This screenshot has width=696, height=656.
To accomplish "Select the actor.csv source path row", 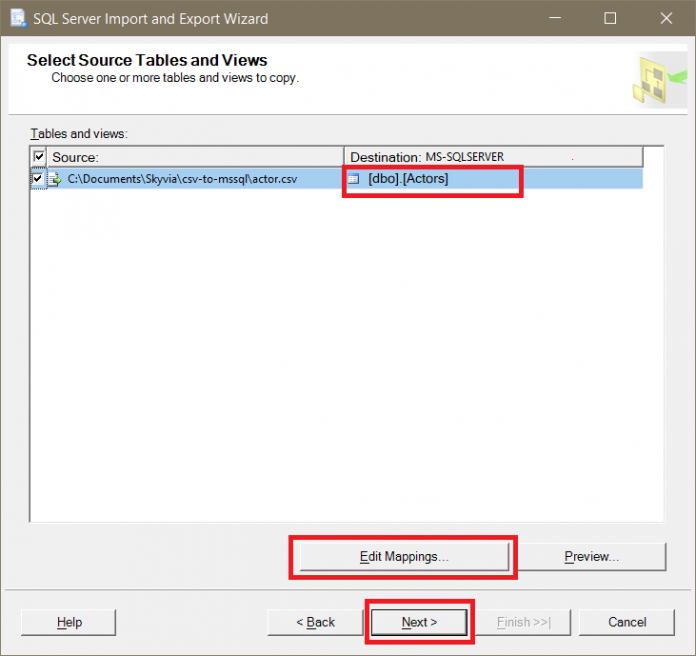I will point(186,179).
